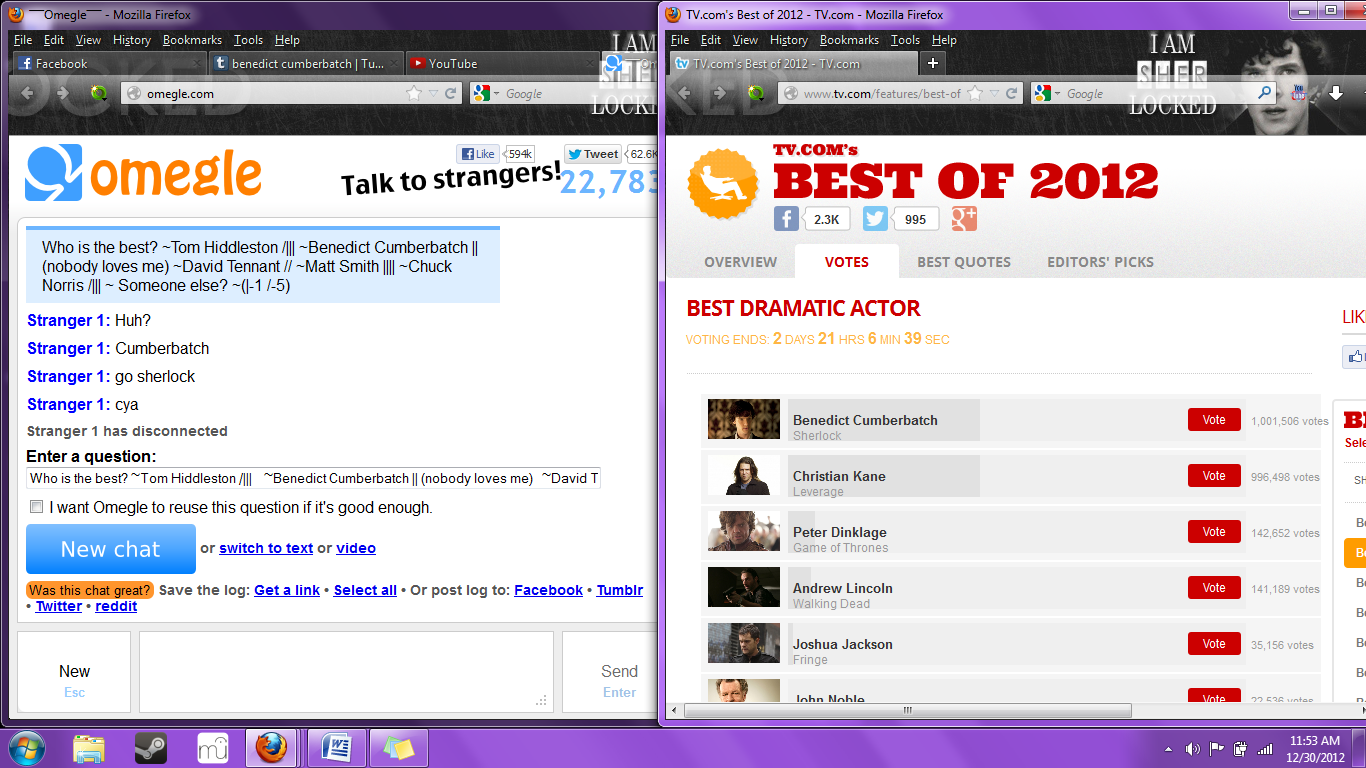The height and width of the screenshot is (768, 1366).
Task: Reload the TV.com page
Action: pyautogui.click(x=1012, y=93)
